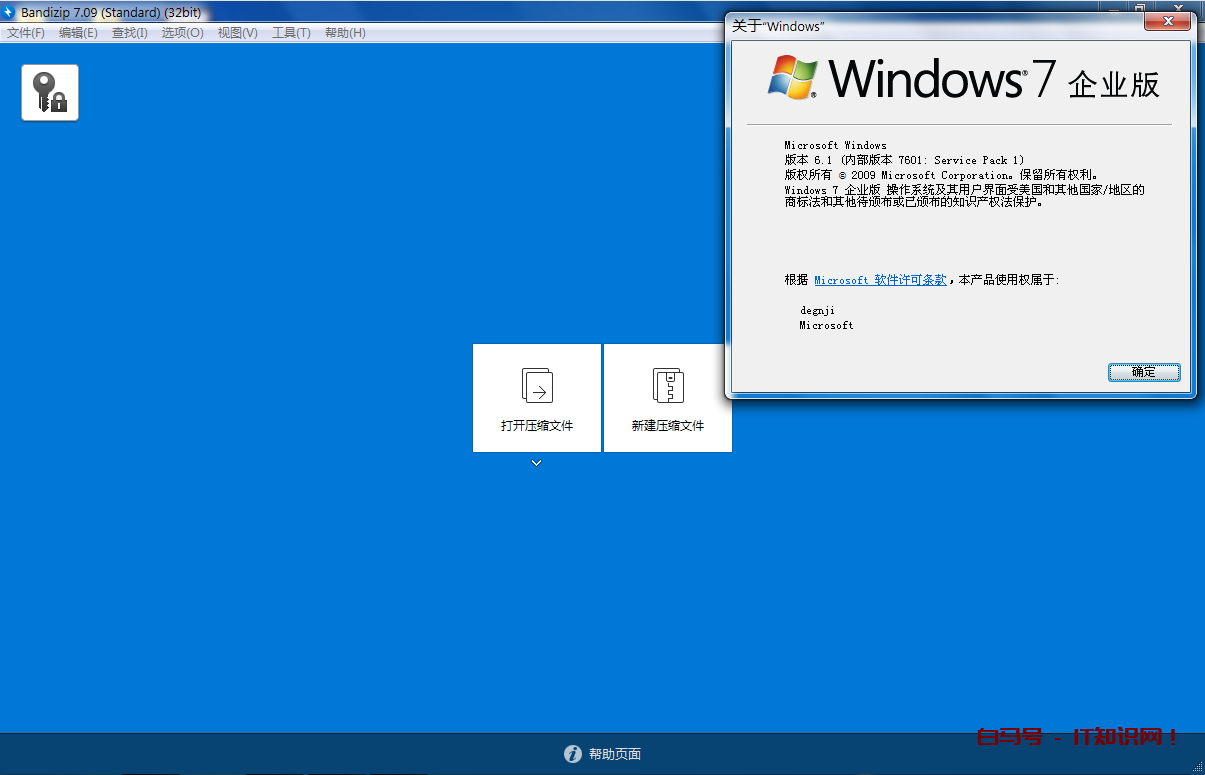Open the password manager key-lock icon
This screenshot has height=775, width=1205.
point(50,93)
